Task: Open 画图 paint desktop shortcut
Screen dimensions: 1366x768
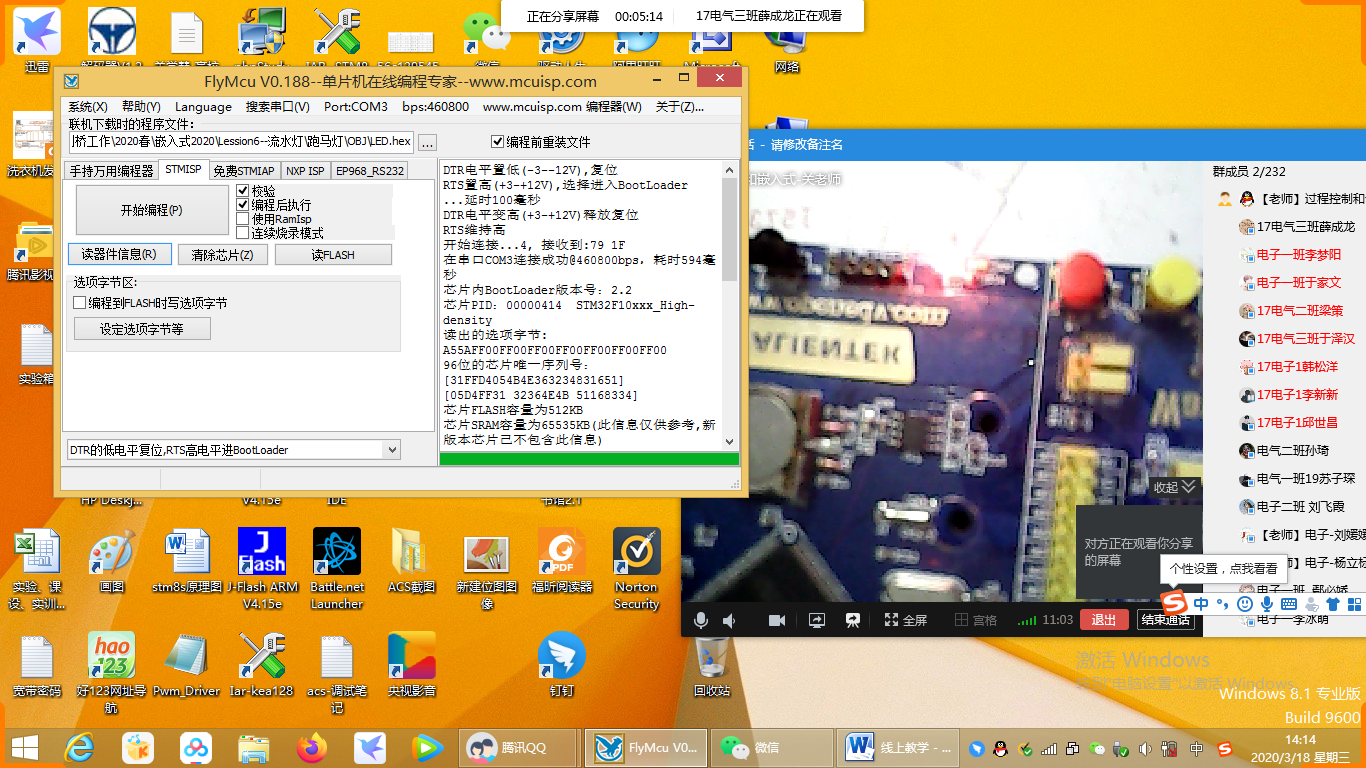Action: [111, 562]
